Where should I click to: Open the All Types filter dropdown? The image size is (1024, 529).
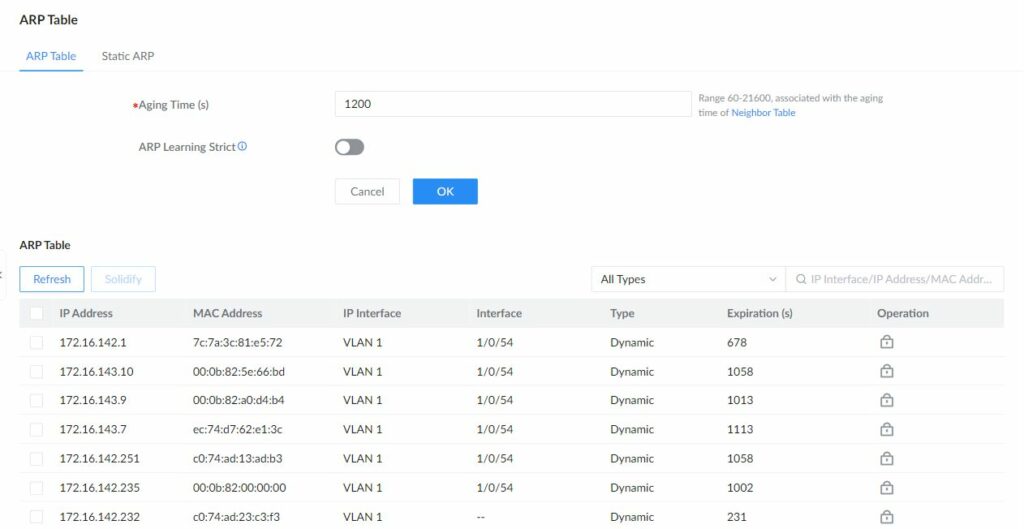point(688,279)
